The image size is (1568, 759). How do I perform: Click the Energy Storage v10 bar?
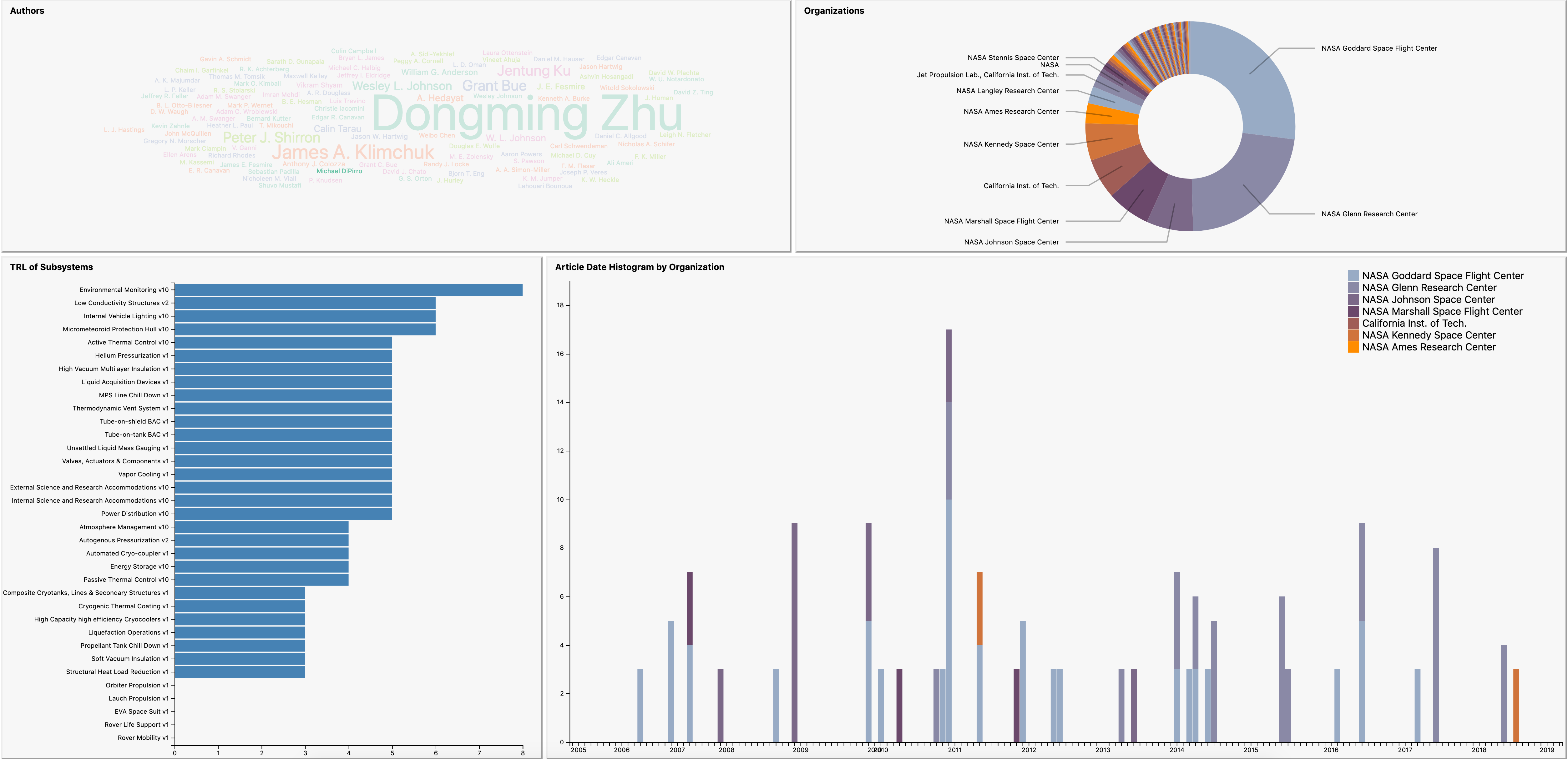click(262, 567)
